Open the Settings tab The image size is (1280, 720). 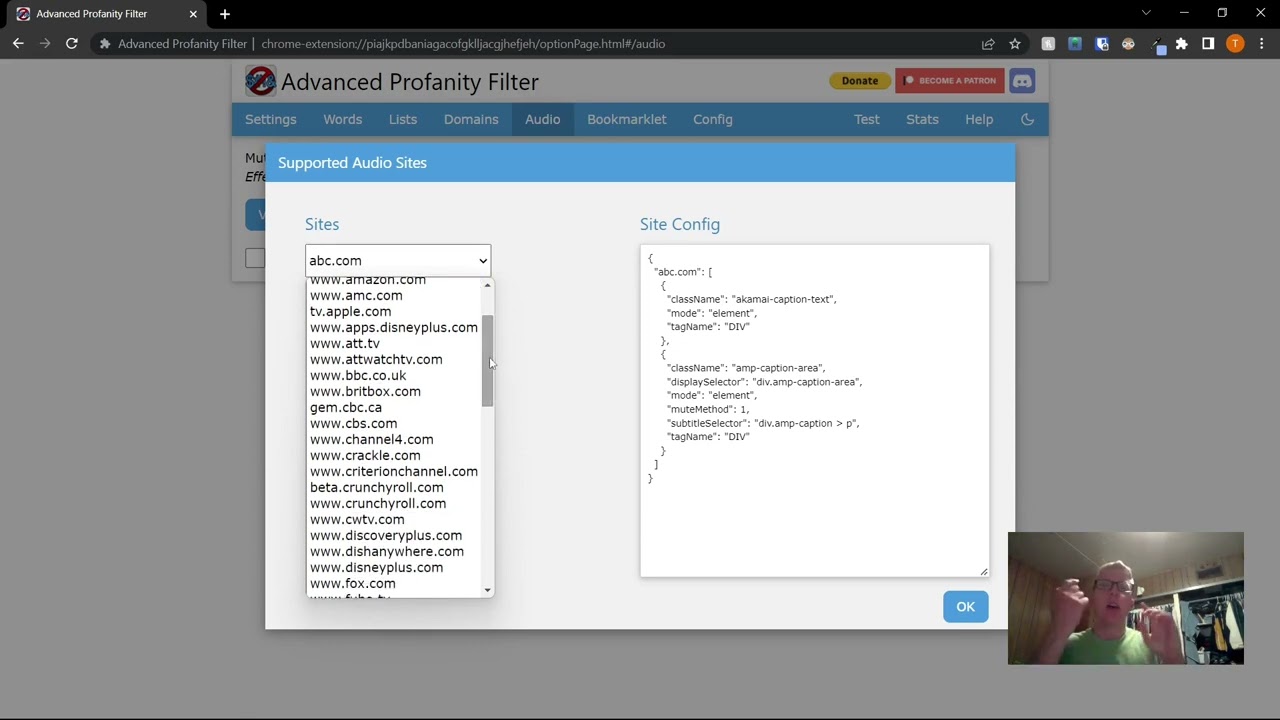271,119
